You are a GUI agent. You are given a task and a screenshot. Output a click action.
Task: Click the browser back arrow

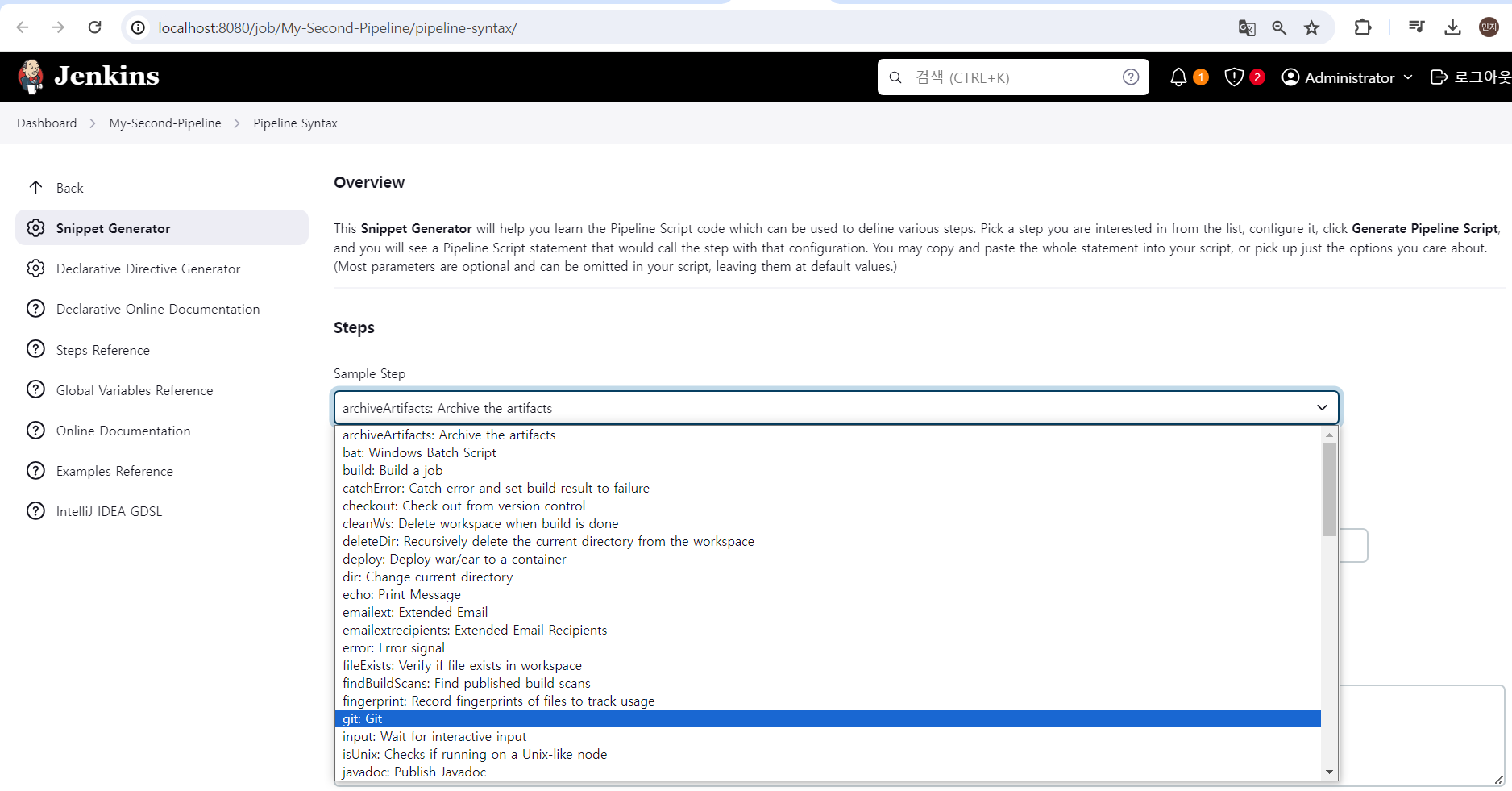[23, 27]
